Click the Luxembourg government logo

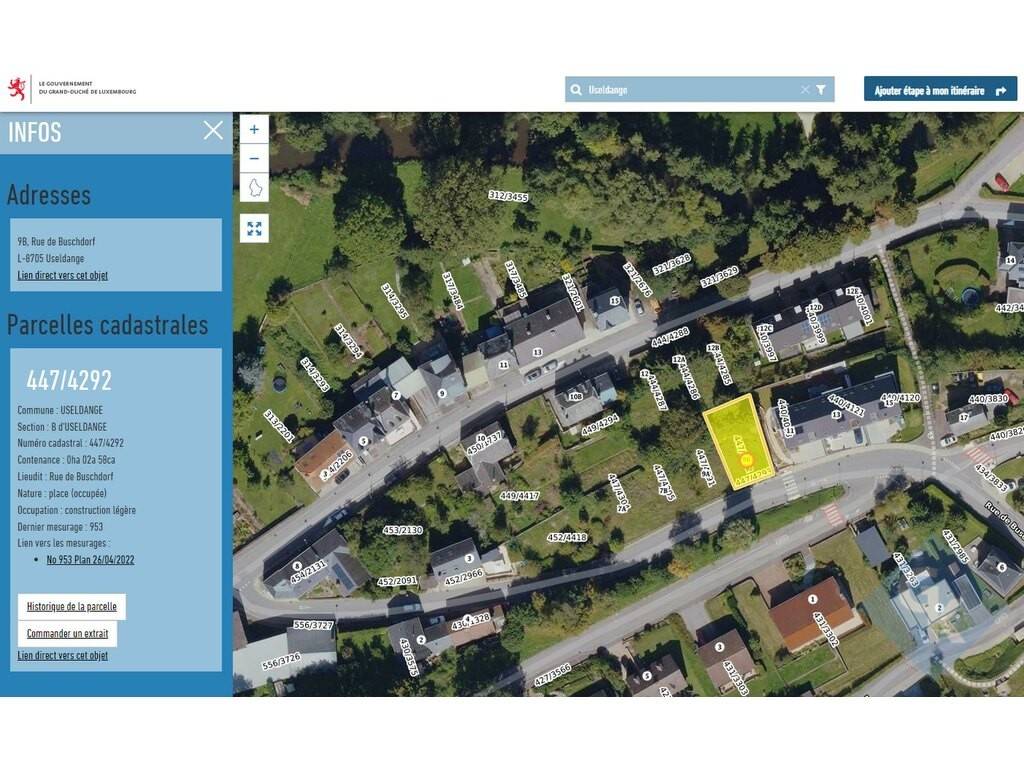72,89
